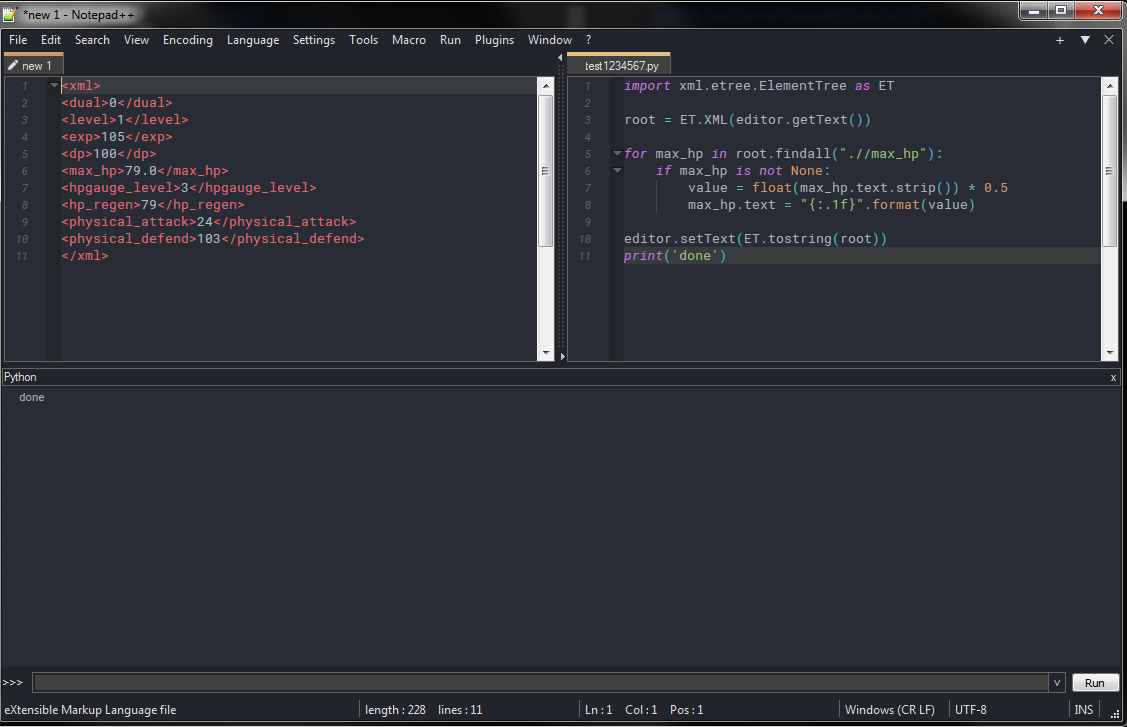Click the 'done' output in Python console
The height and width of the screenshot is (727, 1127).
coord(32,398)
